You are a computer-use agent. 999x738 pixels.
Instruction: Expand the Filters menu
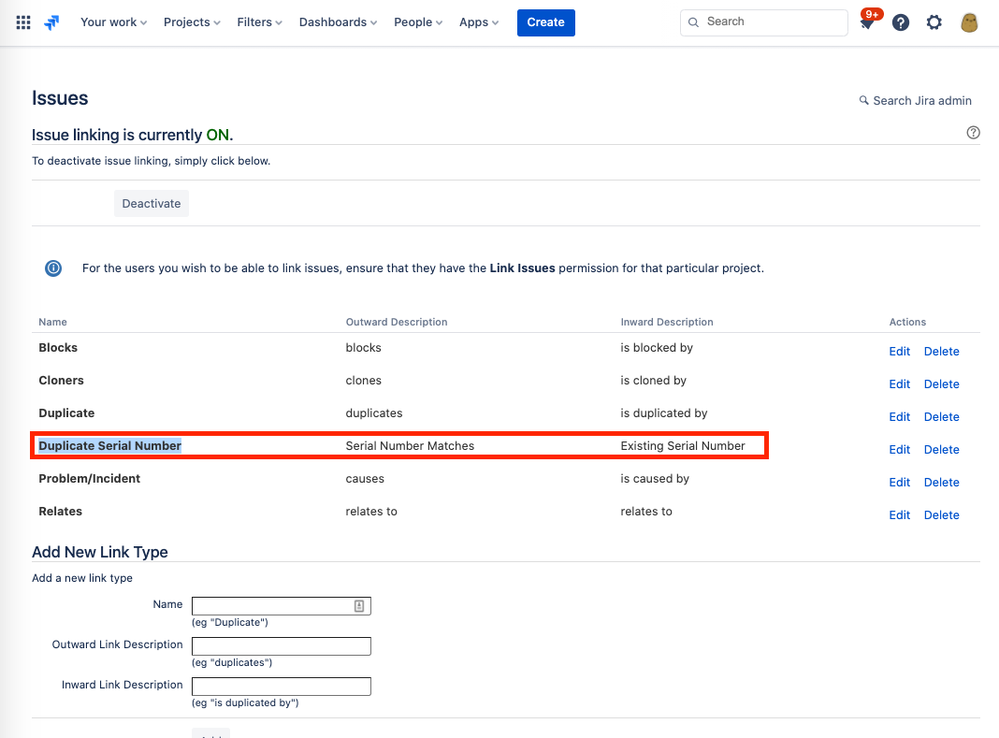[x=259, y=22]
